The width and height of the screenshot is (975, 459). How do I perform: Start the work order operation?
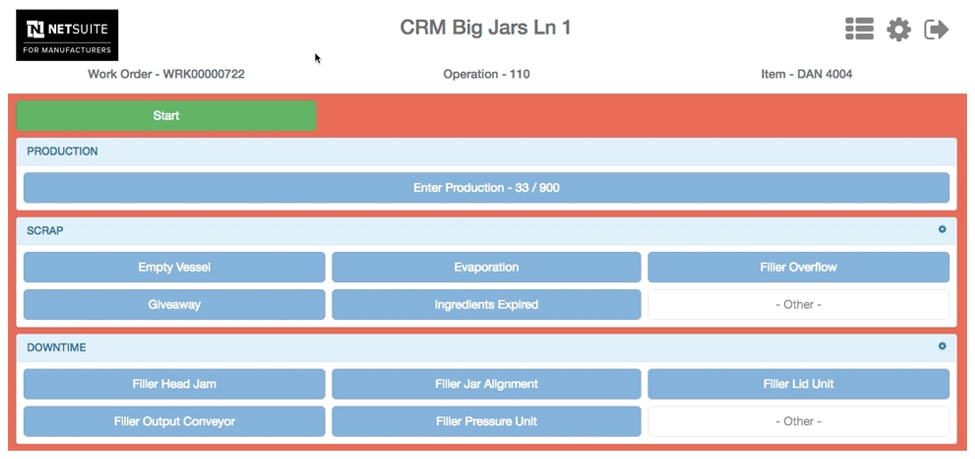[x=166, y=116]
